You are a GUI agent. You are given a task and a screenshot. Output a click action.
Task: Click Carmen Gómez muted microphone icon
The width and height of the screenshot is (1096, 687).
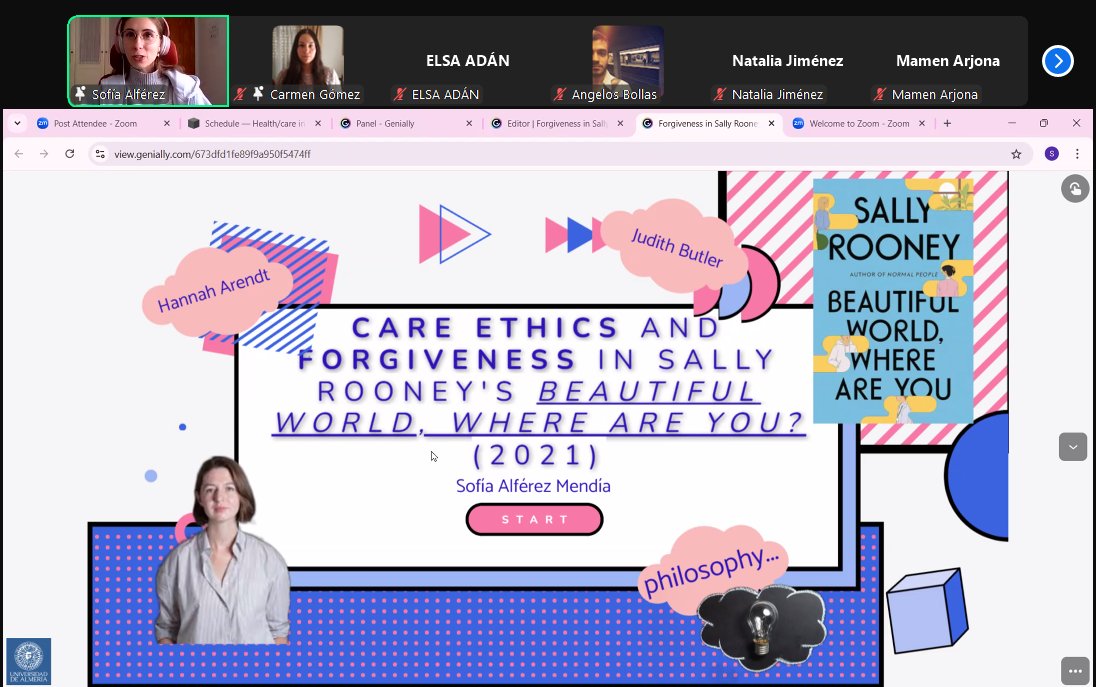tap(240, 94)
